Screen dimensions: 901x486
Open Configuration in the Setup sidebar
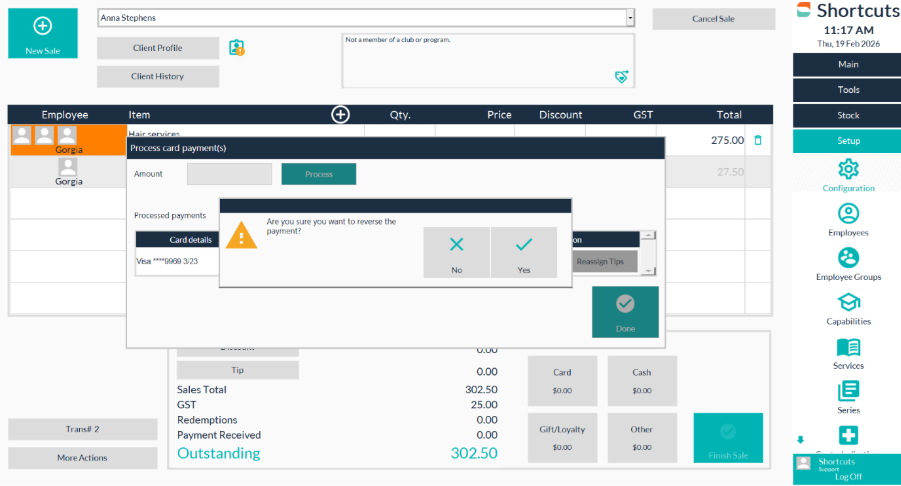click(x=848, y=169)
